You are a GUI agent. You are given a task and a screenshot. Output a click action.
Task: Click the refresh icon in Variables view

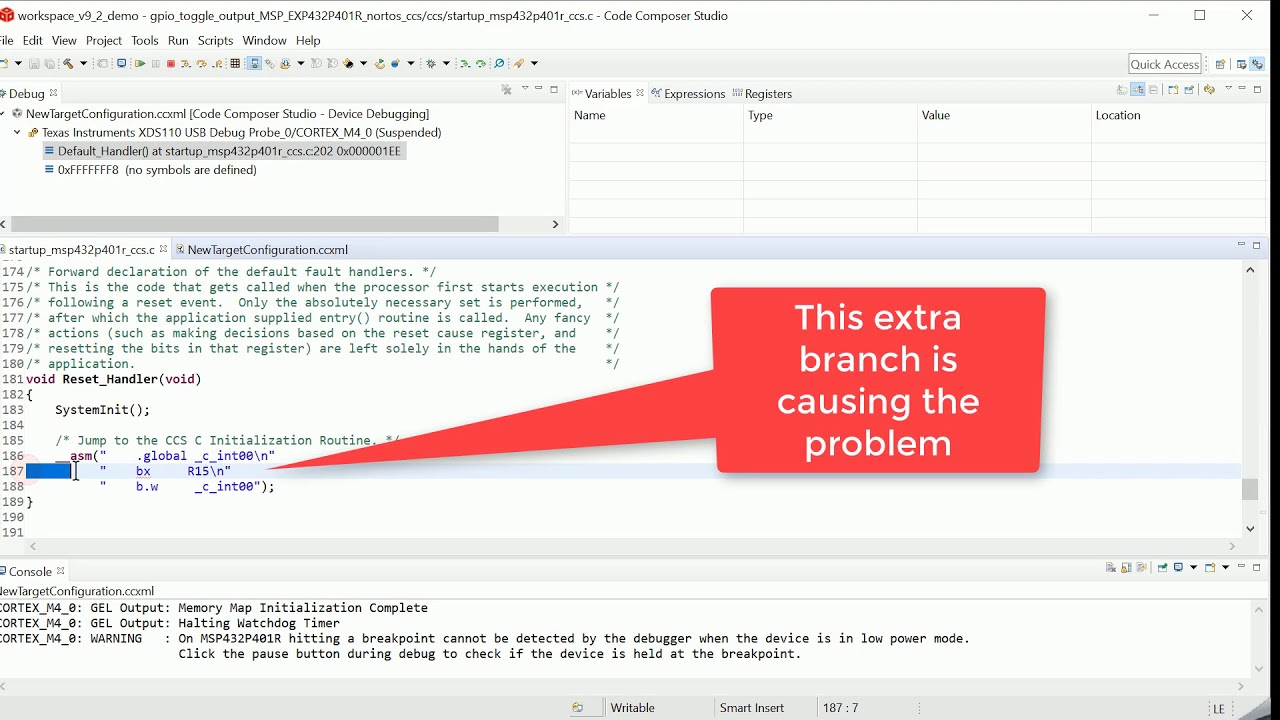1209,89
